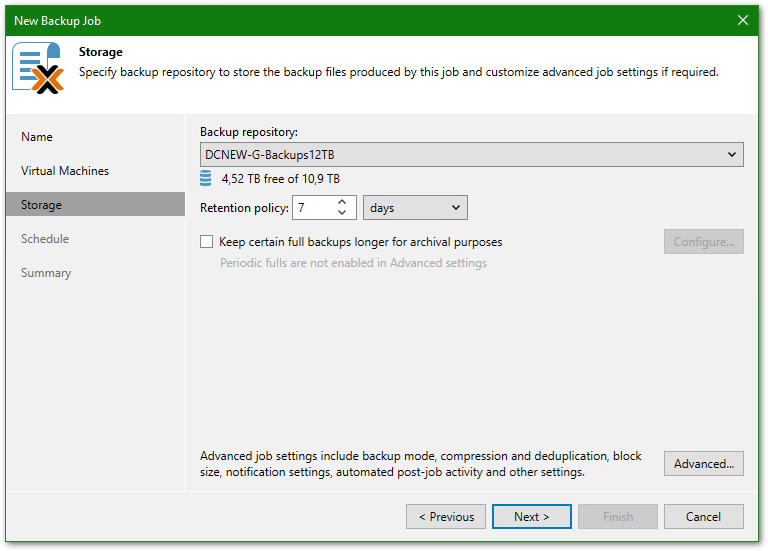This screenshot has height=551, width=768.
Task: Close the New Backup Job dialog
Action: [742, 20]
